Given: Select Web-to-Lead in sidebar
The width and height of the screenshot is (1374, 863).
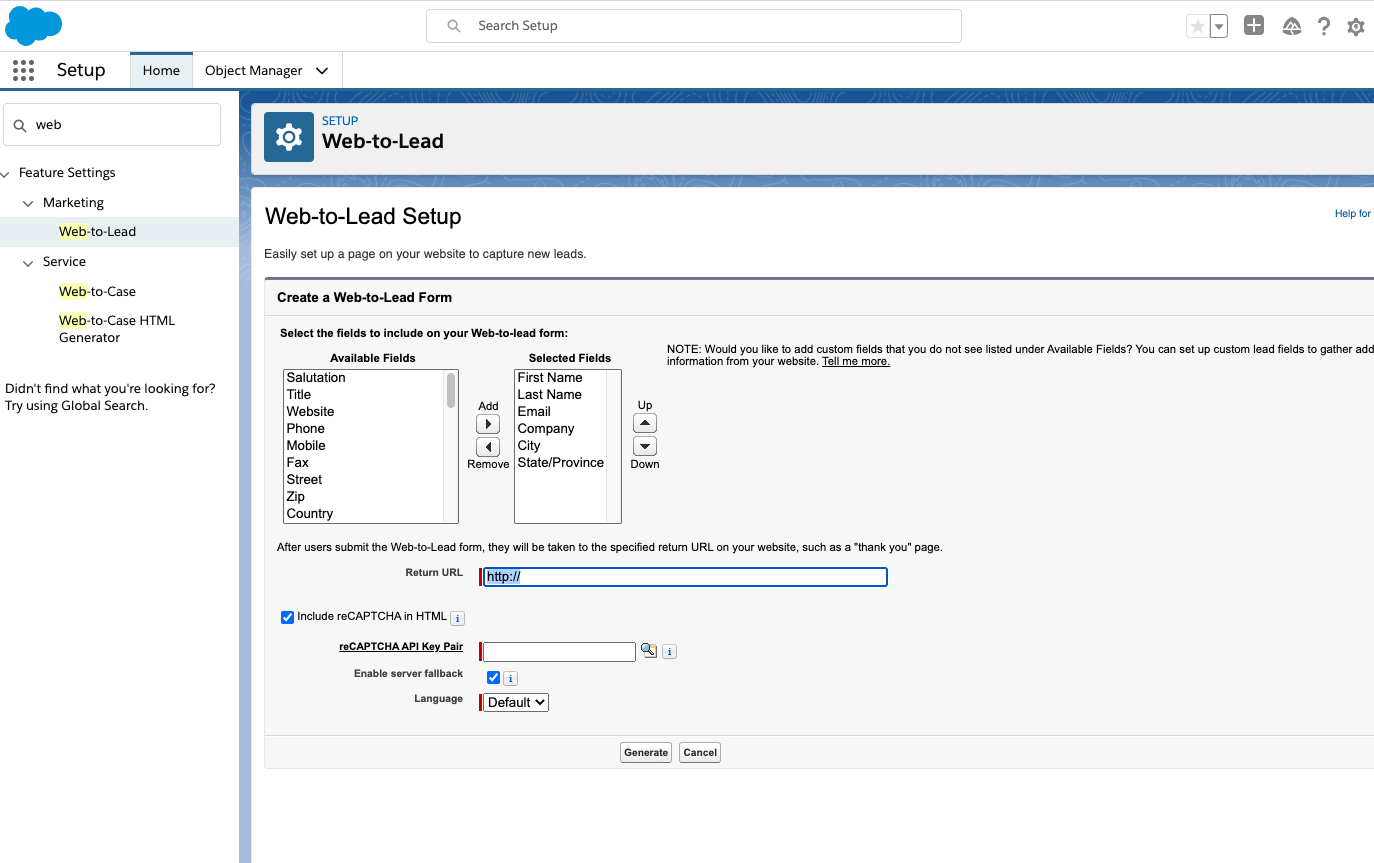Looking at the screenshot, I should [97, 231].
